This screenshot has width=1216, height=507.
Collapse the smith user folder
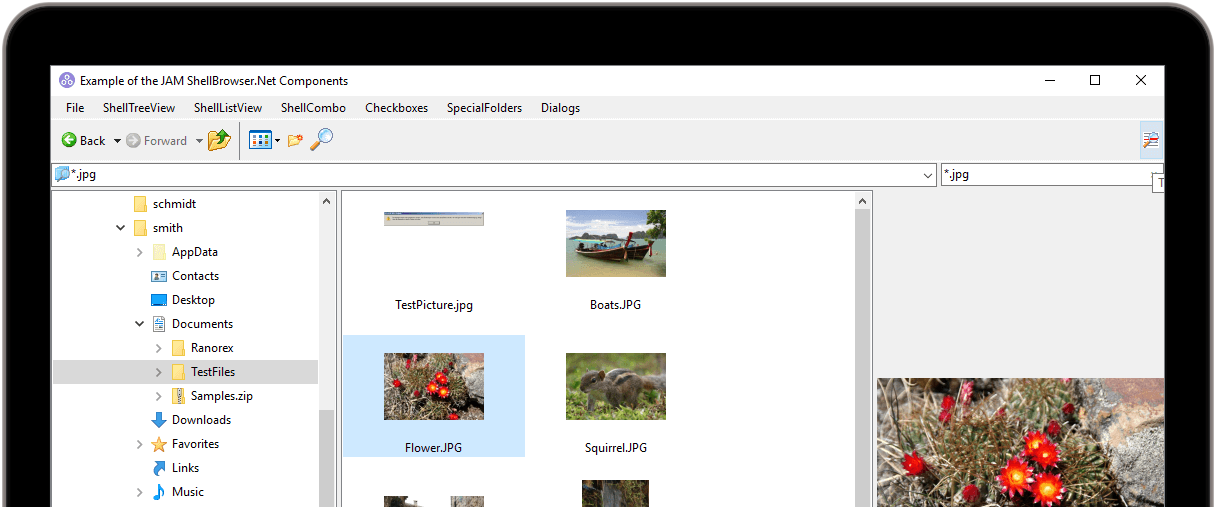pos(121,228)
